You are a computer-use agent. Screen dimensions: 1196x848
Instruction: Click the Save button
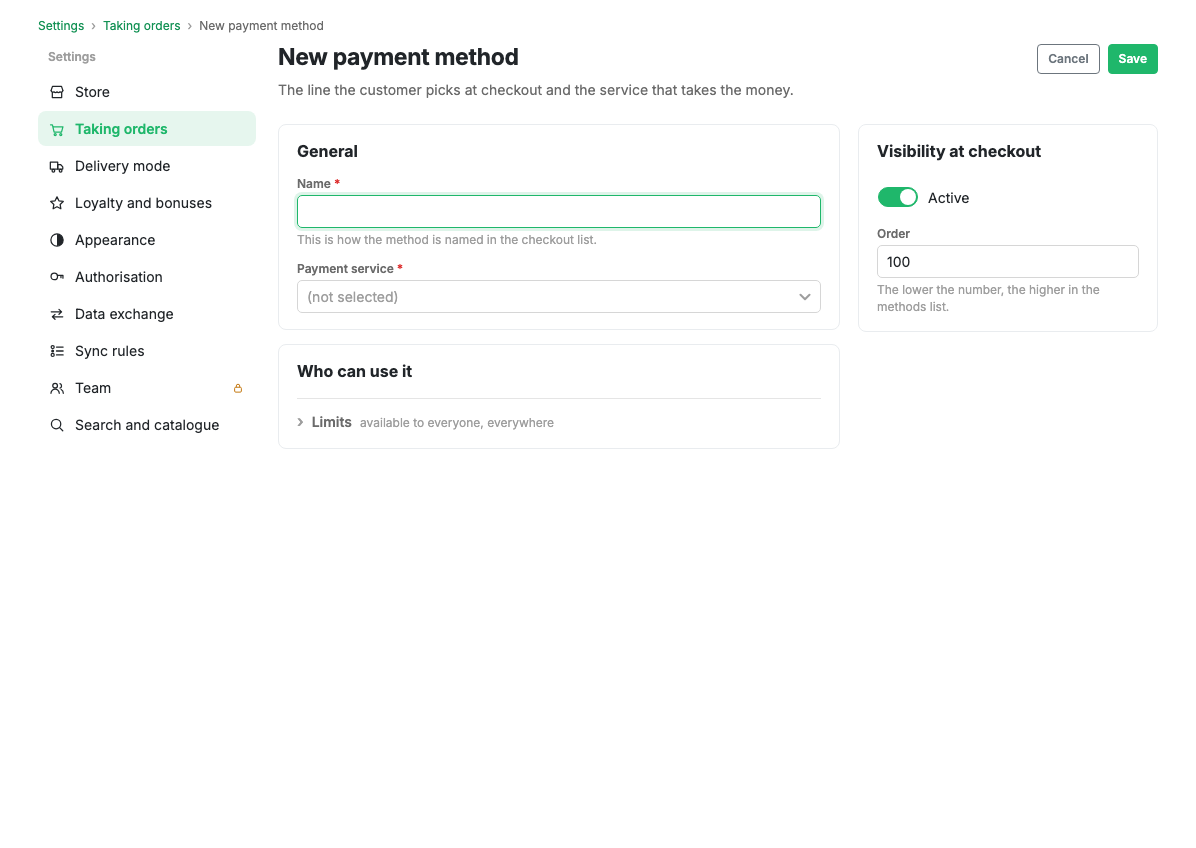[x=1133, y=59]
